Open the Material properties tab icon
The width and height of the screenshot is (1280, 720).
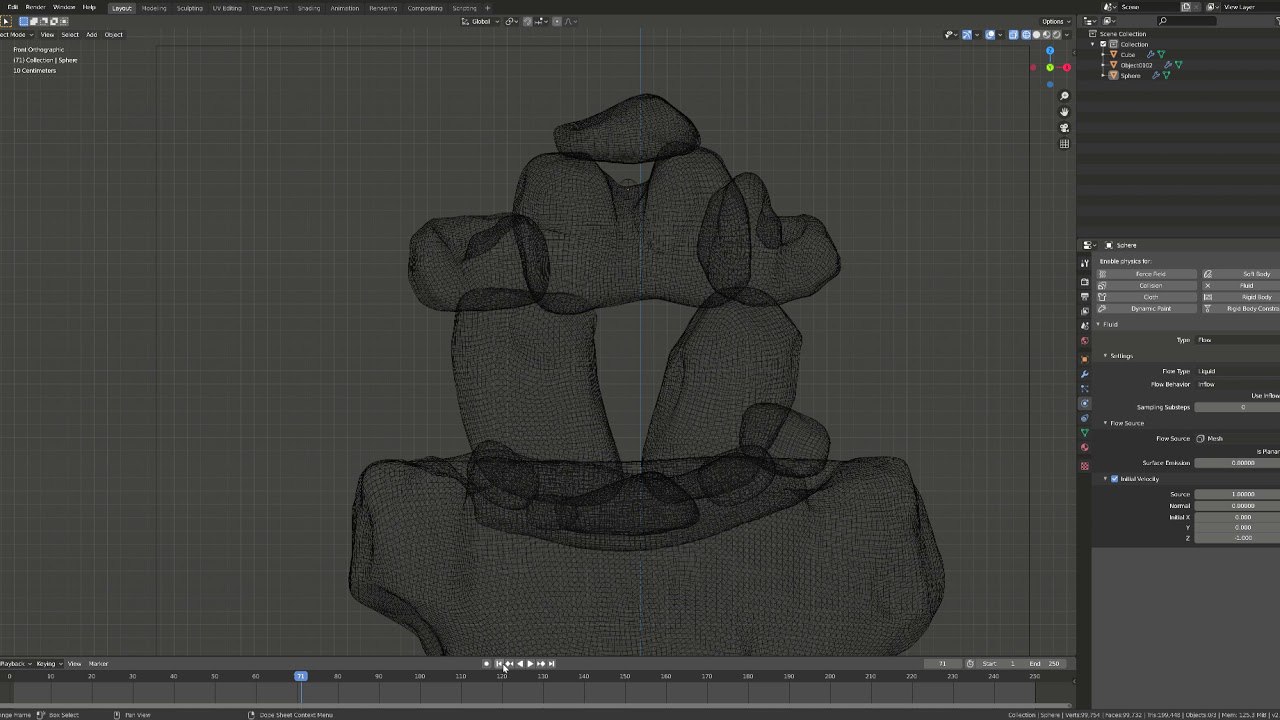(1085, 447)
